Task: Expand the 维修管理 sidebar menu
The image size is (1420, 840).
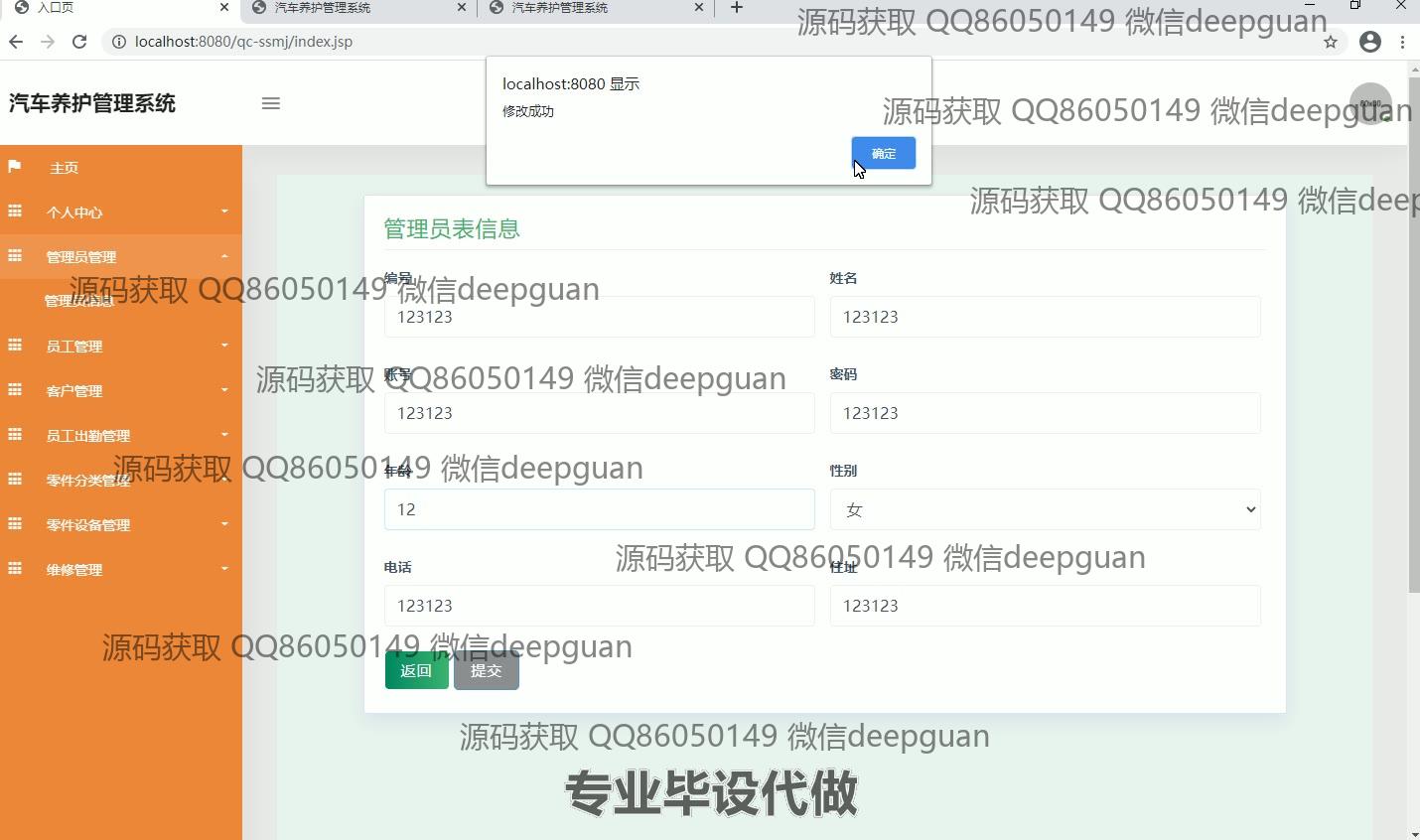Action: tap(121, 569)
